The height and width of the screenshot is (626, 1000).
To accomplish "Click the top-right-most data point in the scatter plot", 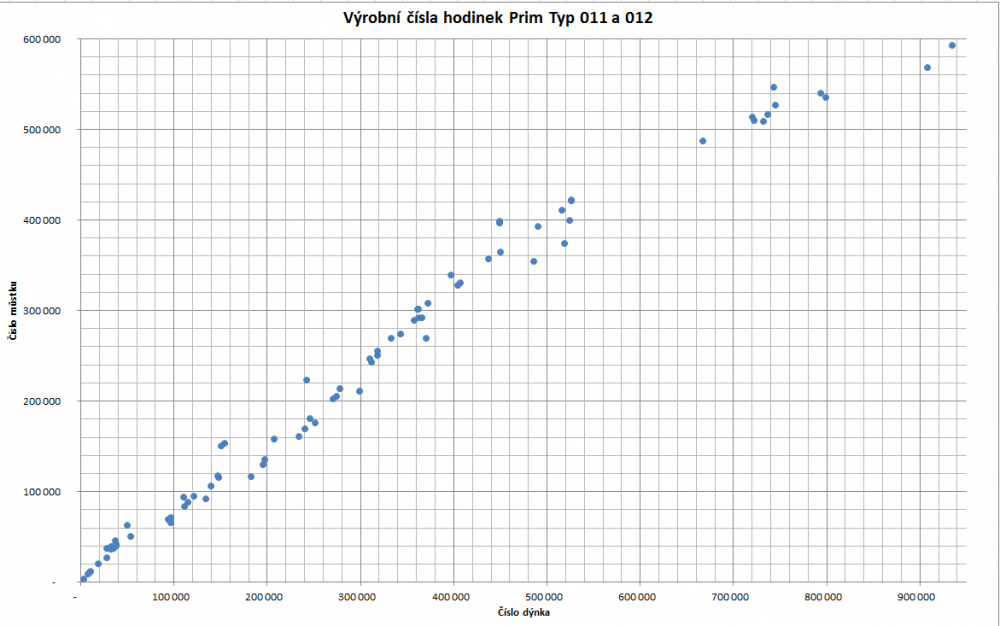I will 952,45.
